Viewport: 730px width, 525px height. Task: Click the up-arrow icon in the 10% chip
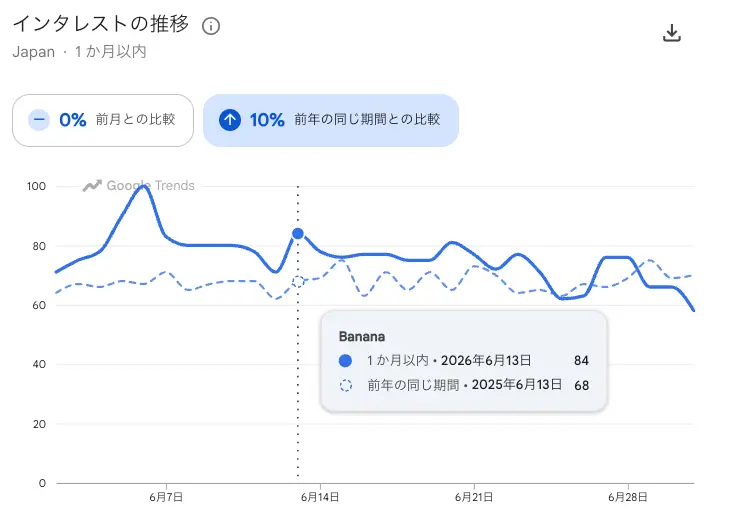coord(230,120)
